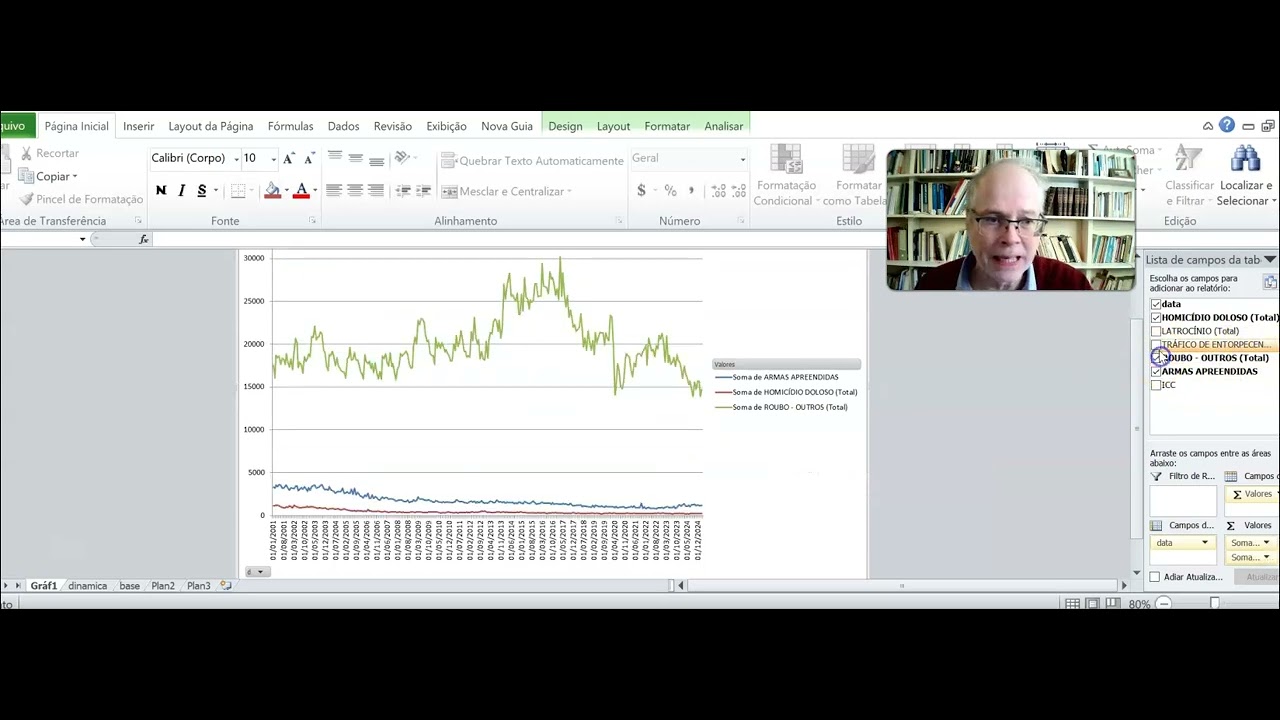Switch to the Fórmulas tab
Viewport: 1280px width, 720px height.
(x=291, y=126)
